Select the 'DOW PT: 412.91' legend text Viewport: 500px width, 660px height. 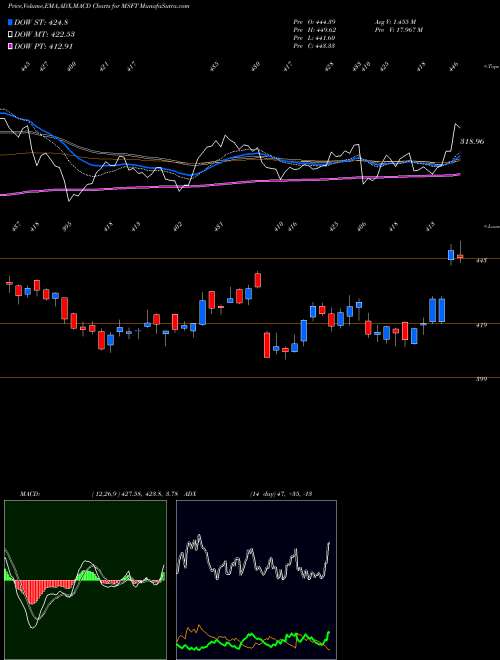(x=43, y=46)
